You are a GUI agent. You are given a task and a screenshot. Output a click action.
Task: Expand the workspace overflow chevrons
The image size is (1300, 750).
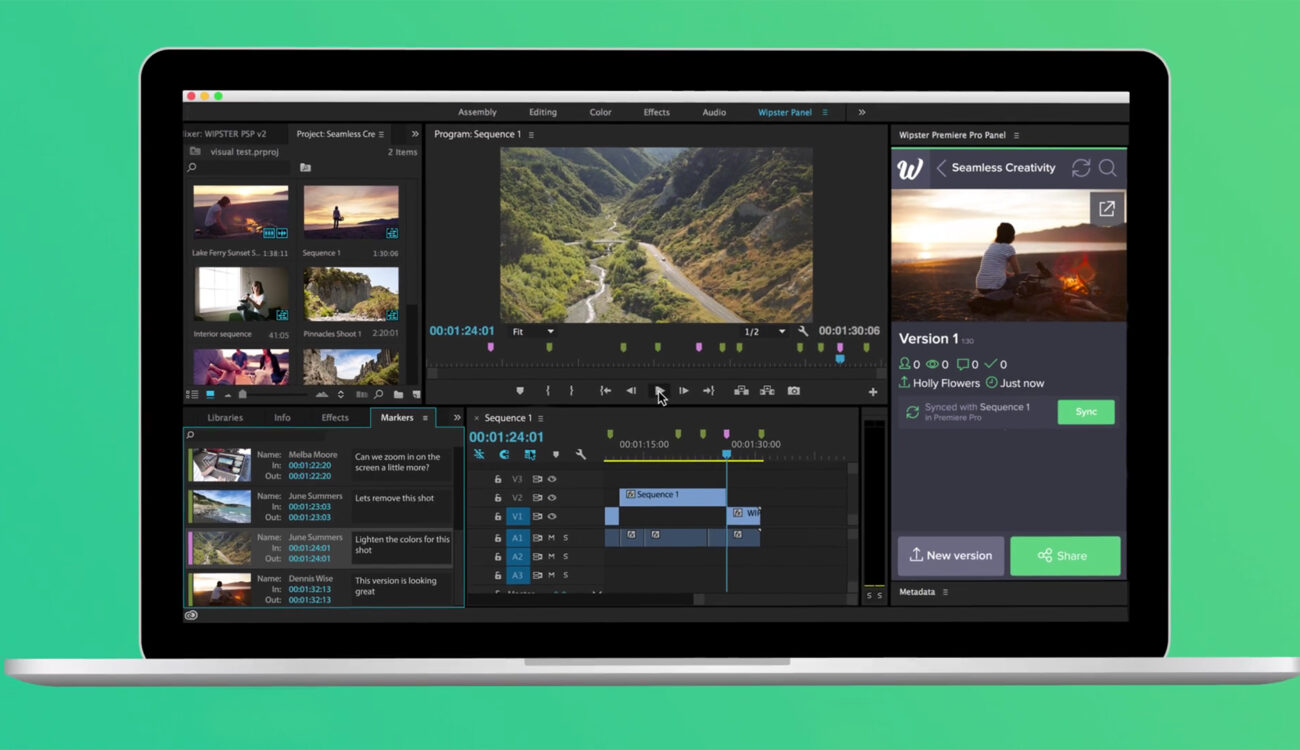pyautogui.click(x=862, y=112)
